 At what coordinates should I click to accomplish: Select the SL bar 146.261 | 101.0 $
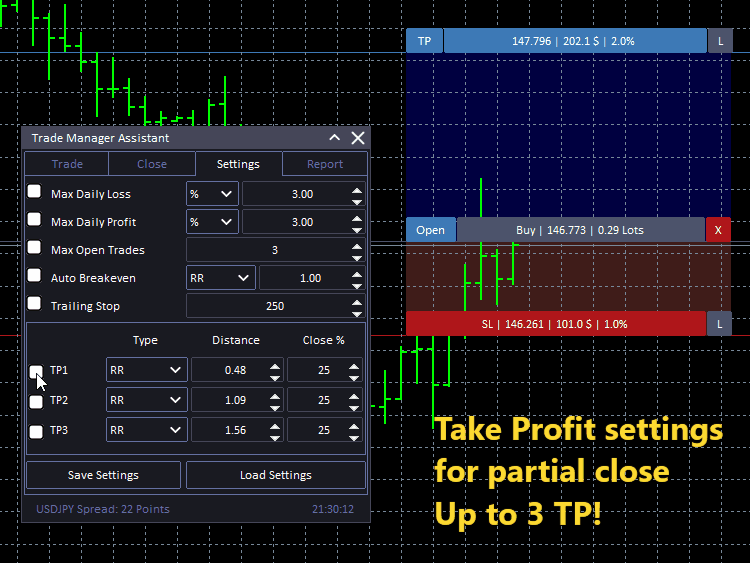556,324
